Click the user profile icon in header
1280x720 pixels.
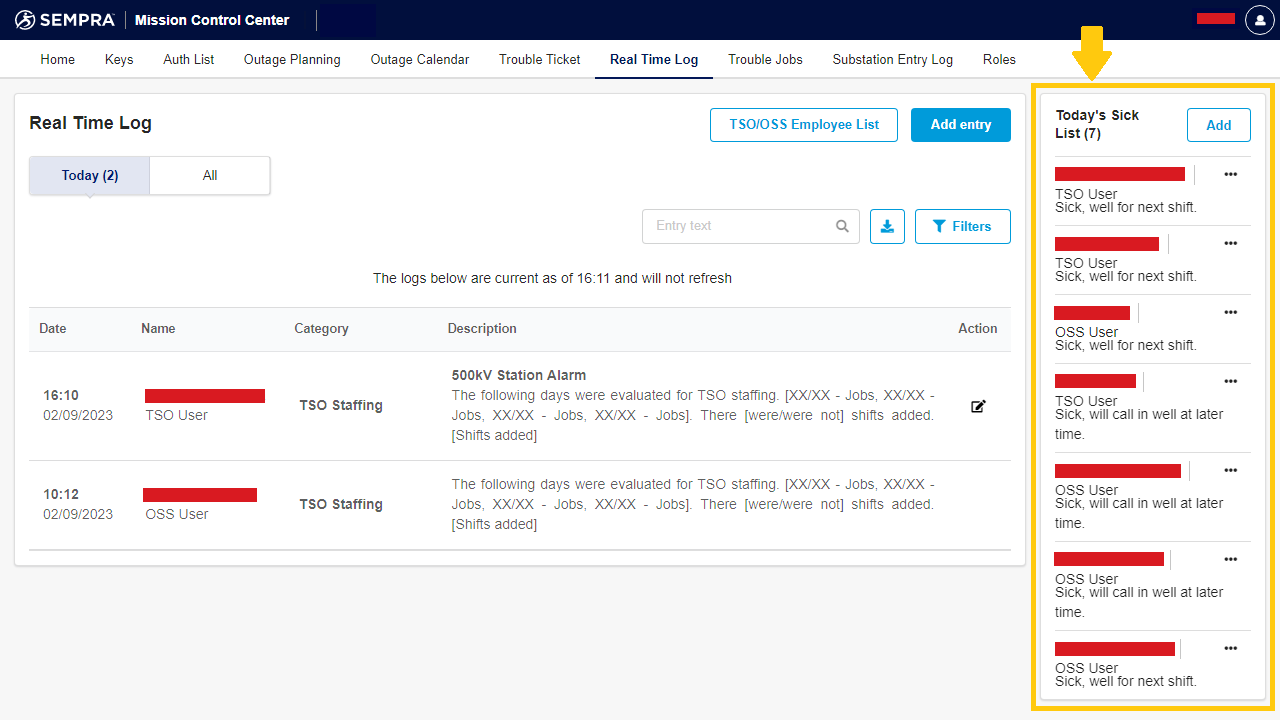click(x=1259, y=20)
